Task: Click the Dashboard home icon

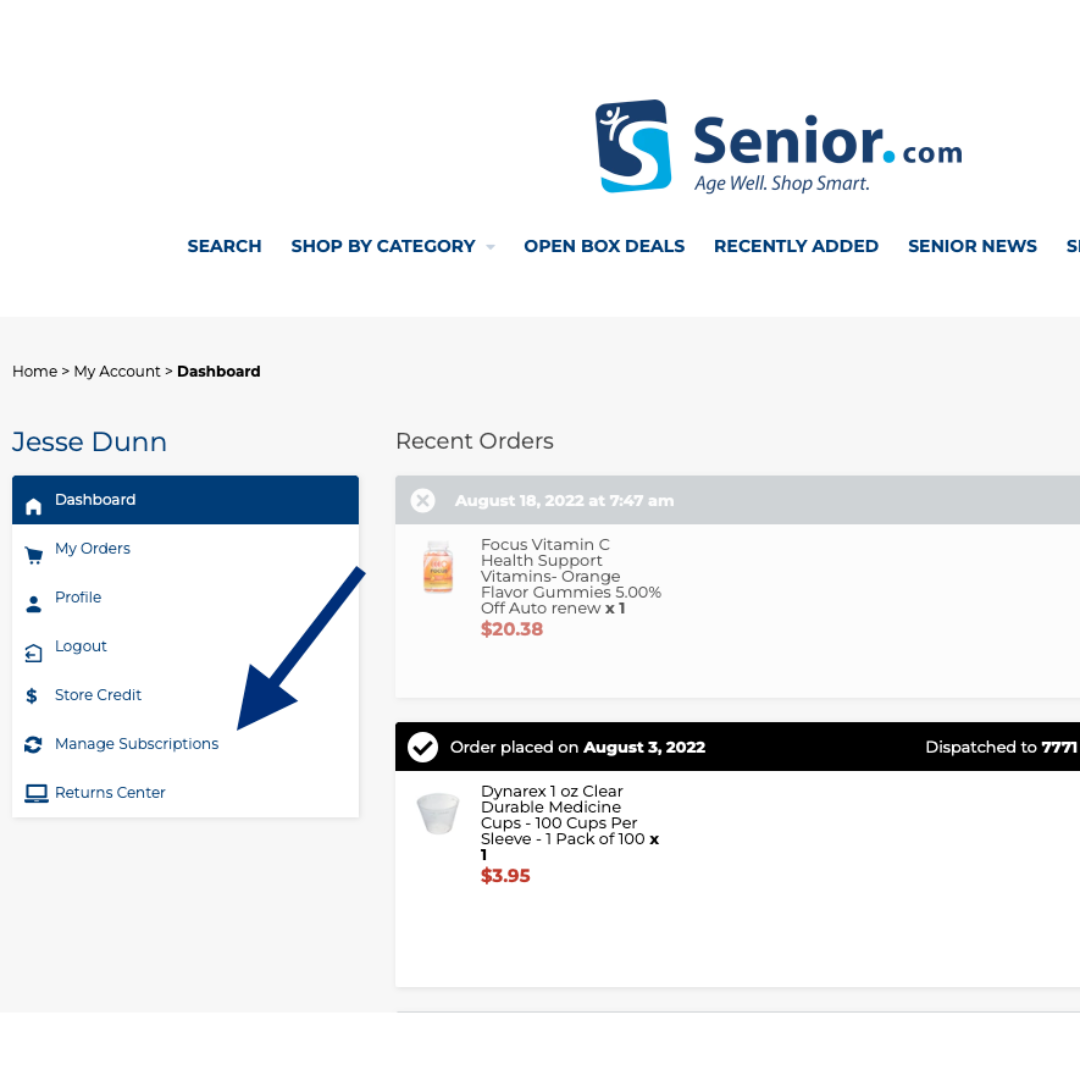Action: (x=34, y=506)
